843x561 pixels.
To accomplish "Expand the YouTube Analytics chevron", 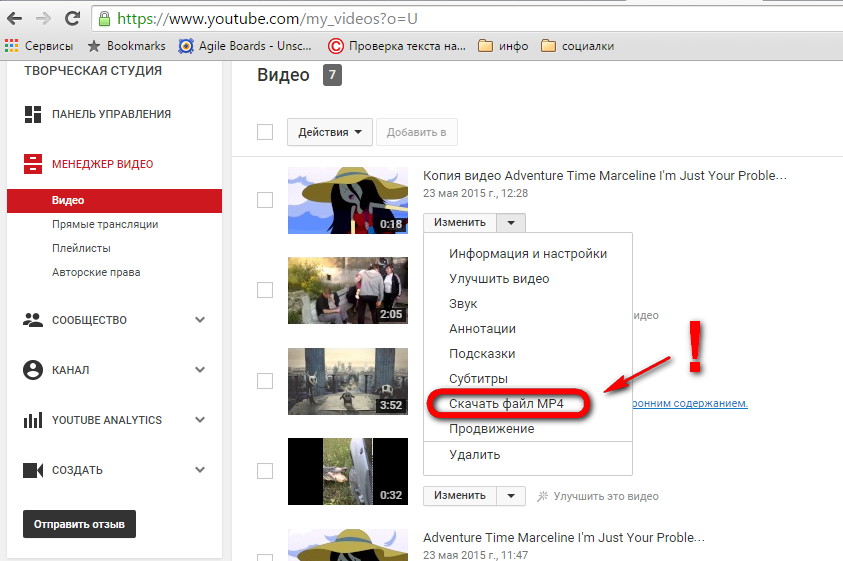I will (x=200, y=420).
